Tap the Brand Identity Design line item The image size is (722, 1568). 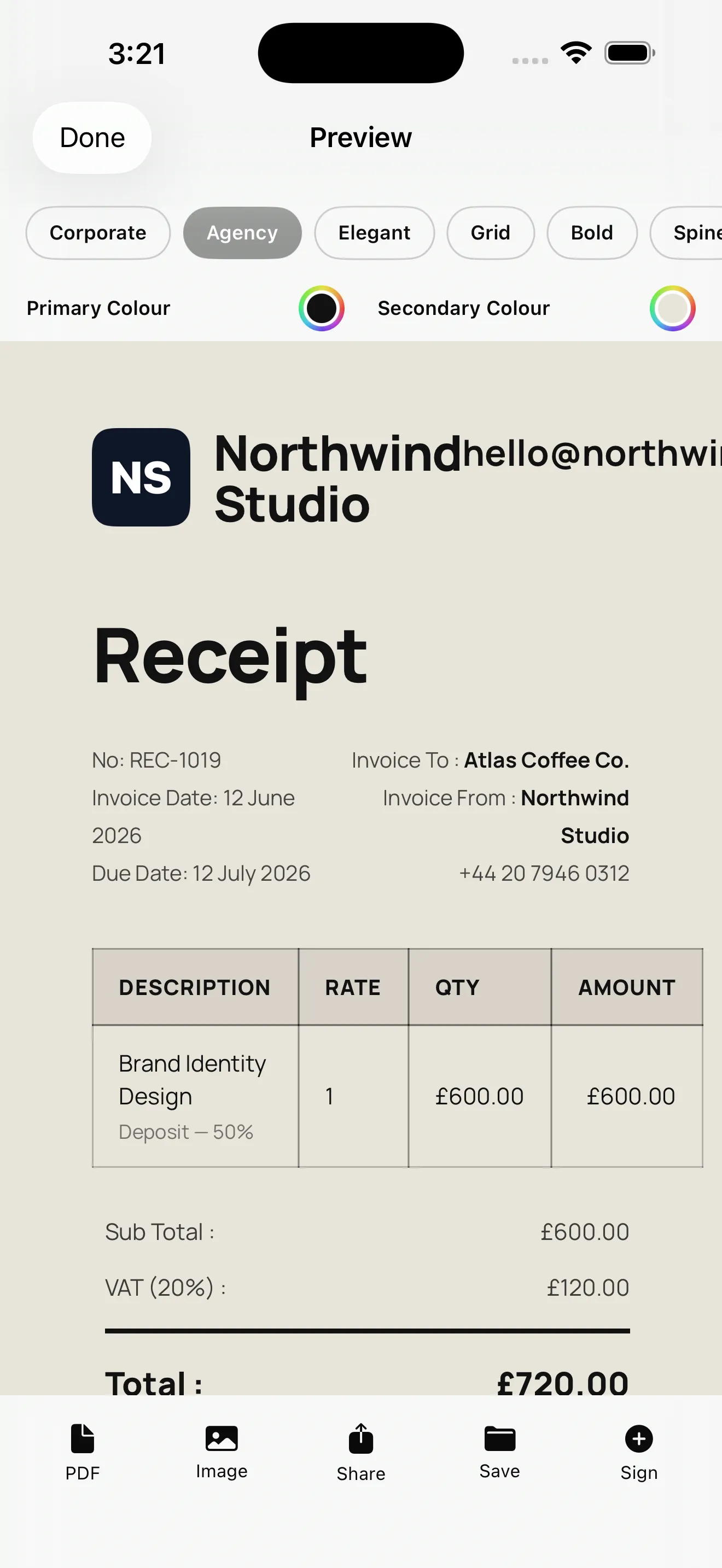(192, 1079)
